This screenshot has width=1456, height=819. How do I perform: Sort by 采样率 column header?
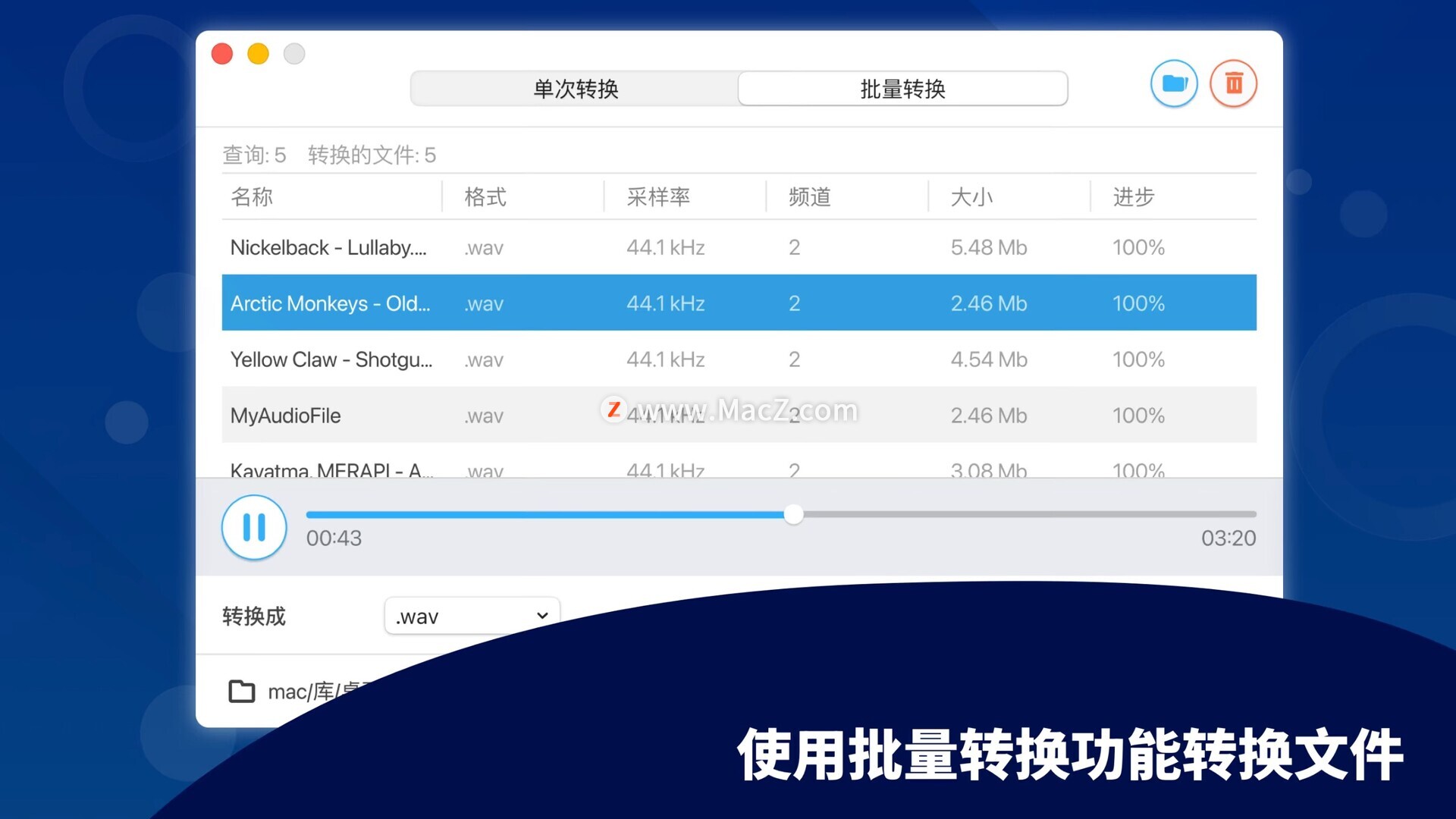click(x=658, y=197)
